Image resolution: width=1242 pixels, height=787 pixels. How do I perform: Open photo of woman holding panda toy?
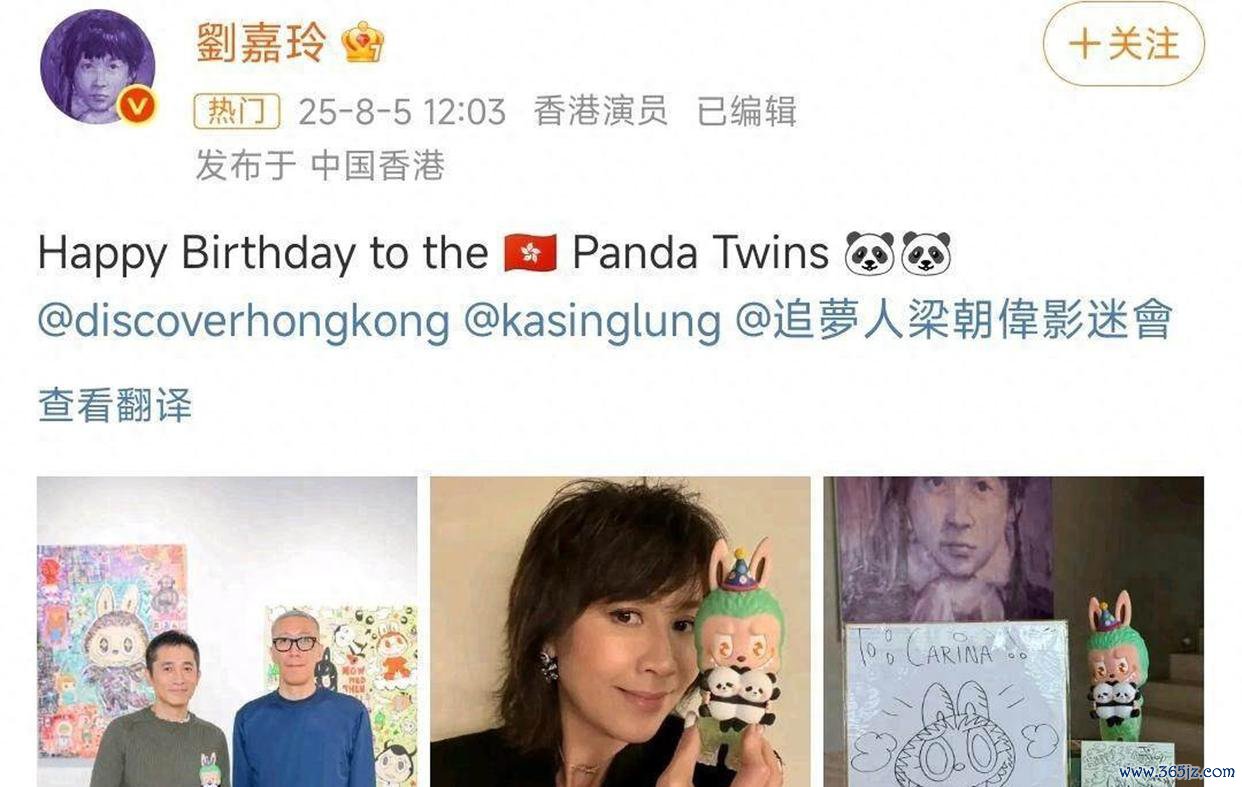[620, 631]
